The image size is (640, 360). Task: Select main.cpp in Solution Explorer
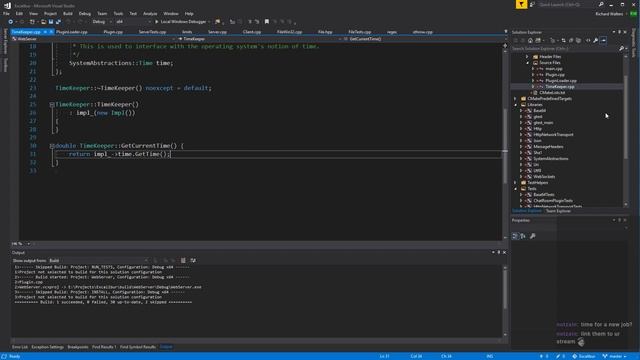(553, 69)
